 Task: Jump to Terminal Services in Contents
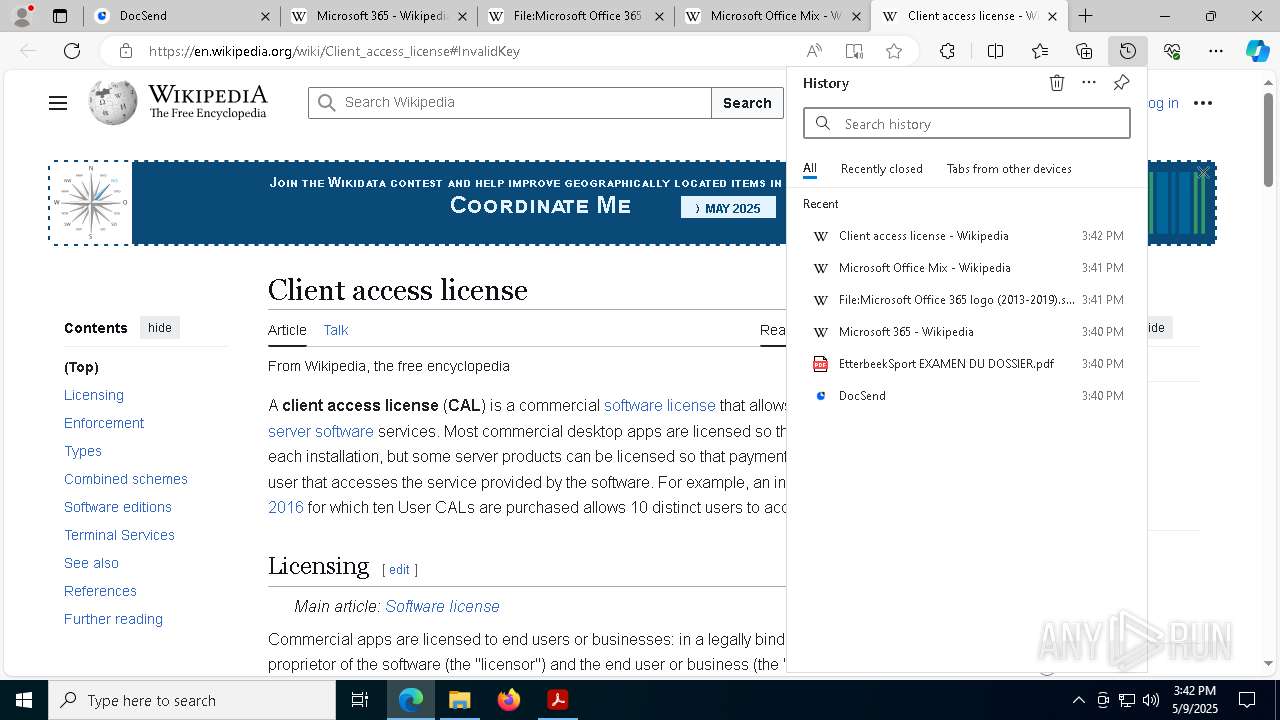(119, 535)
